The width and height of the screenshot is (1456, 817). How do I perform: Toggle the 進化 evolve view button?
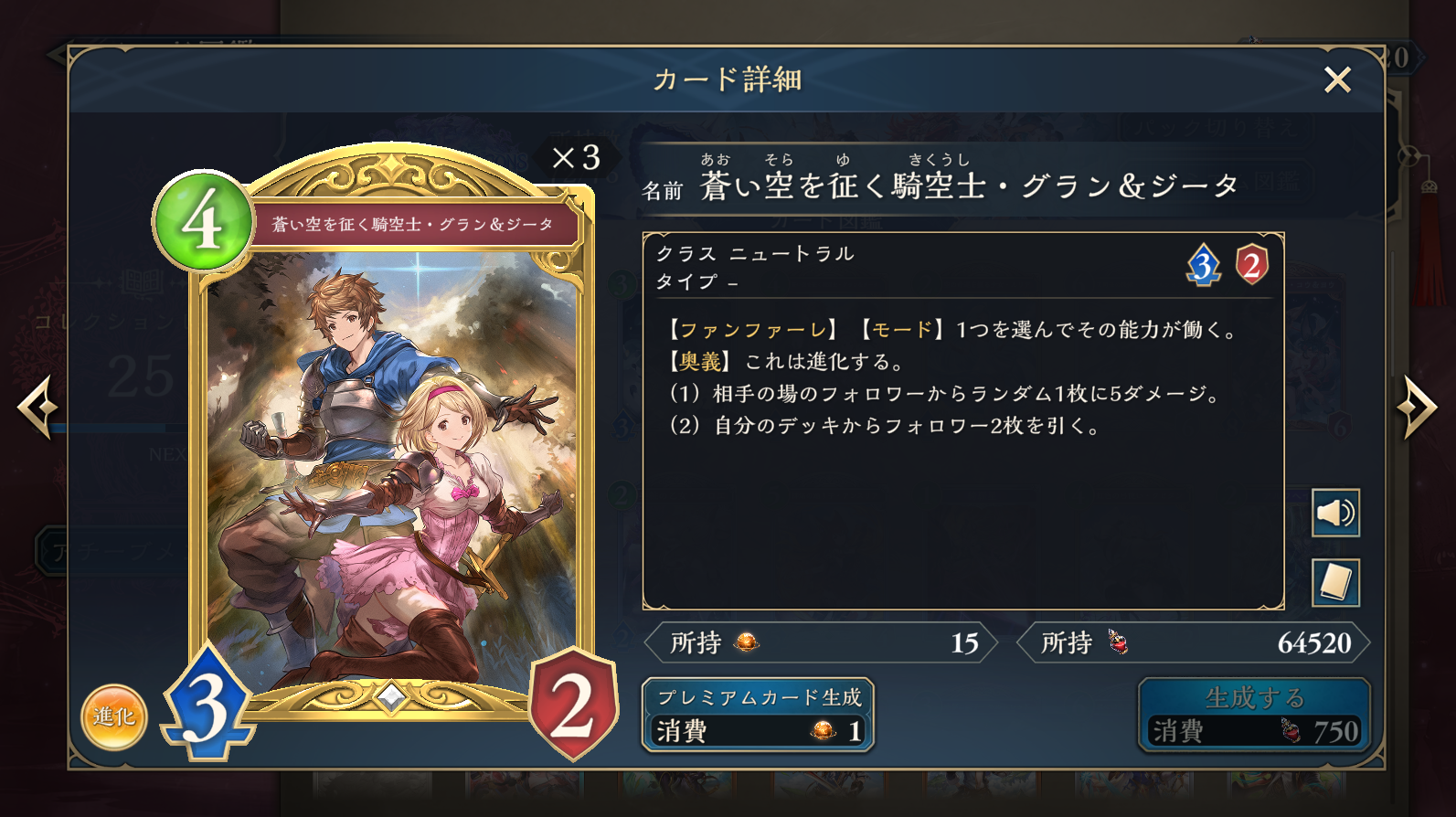point(114,717)
